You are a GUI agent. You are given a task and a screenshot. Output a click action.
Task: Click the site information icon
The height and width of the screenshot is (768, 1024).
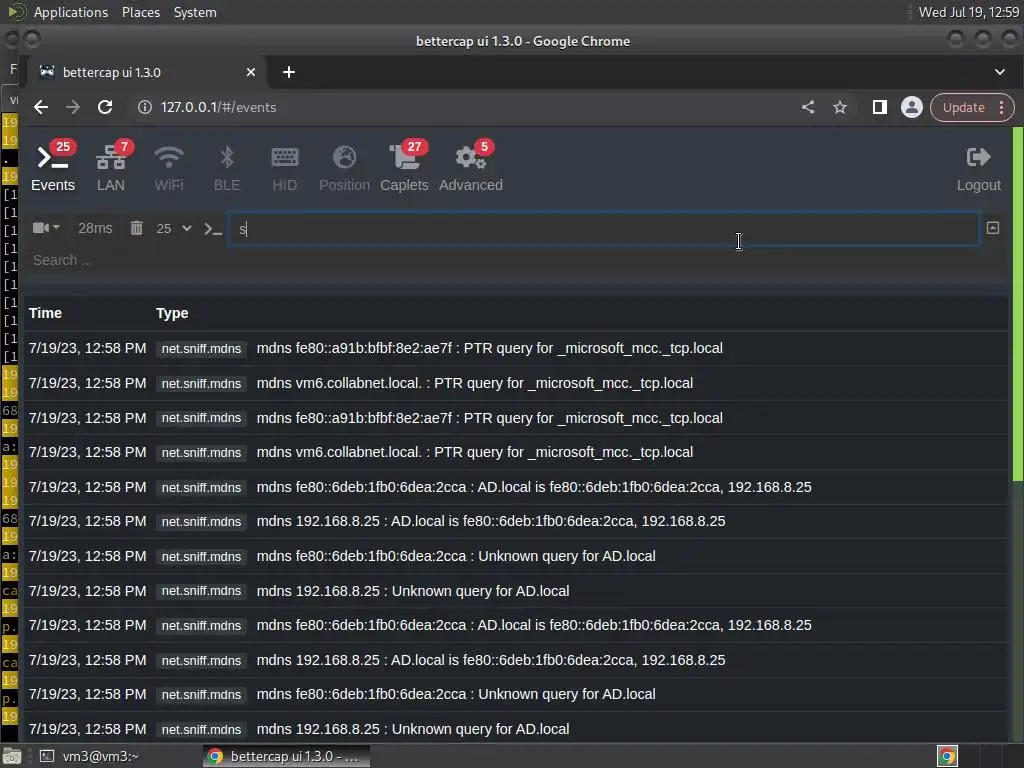point(145,107)
